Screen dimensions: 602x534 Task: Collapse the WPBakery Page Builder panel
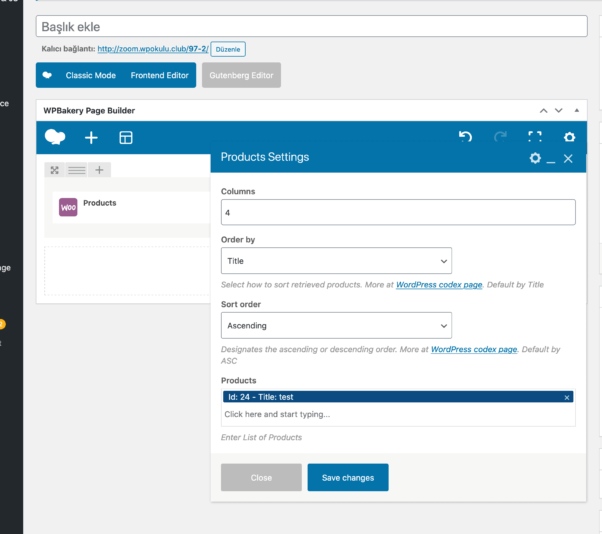(x=577, y=111)
